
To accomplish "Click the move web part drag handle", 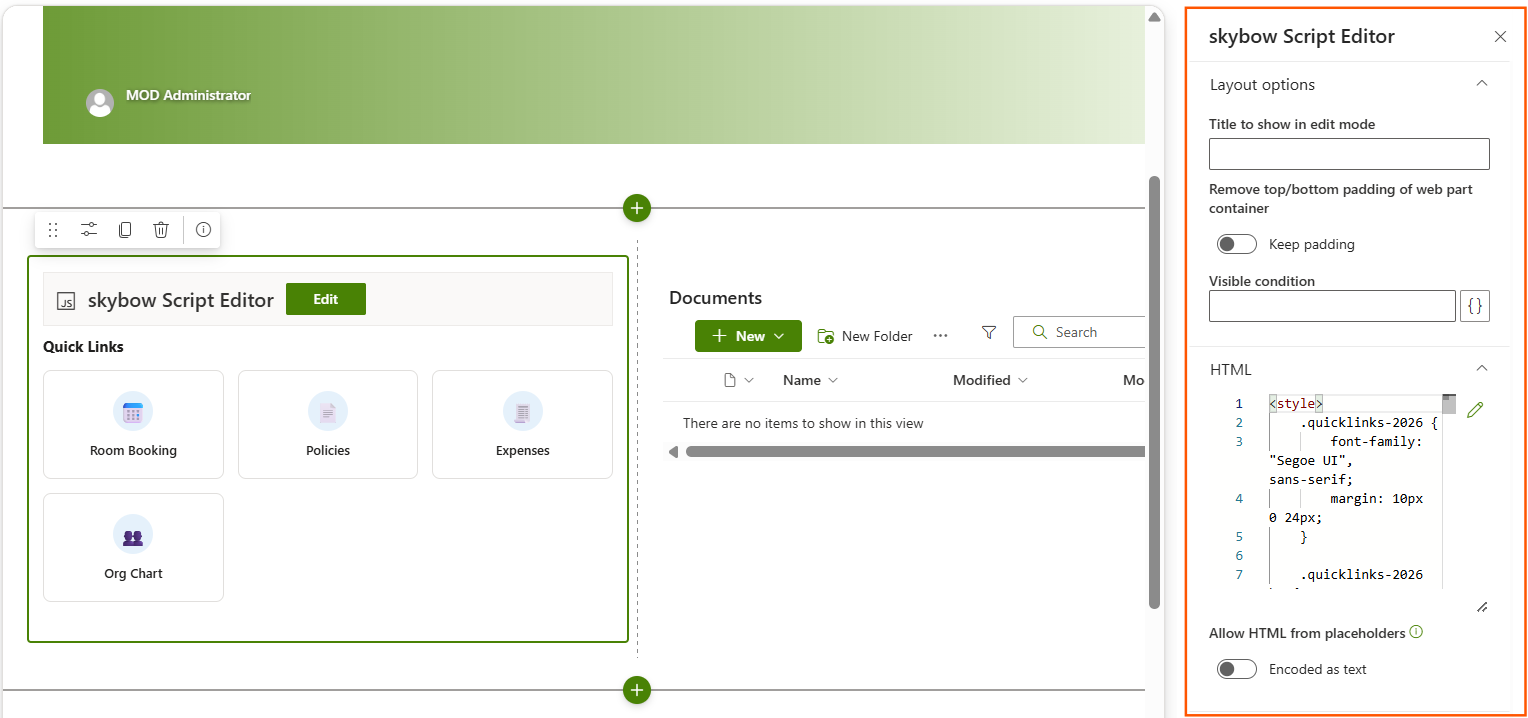I will pyautogui.click(x=53, y=230).
